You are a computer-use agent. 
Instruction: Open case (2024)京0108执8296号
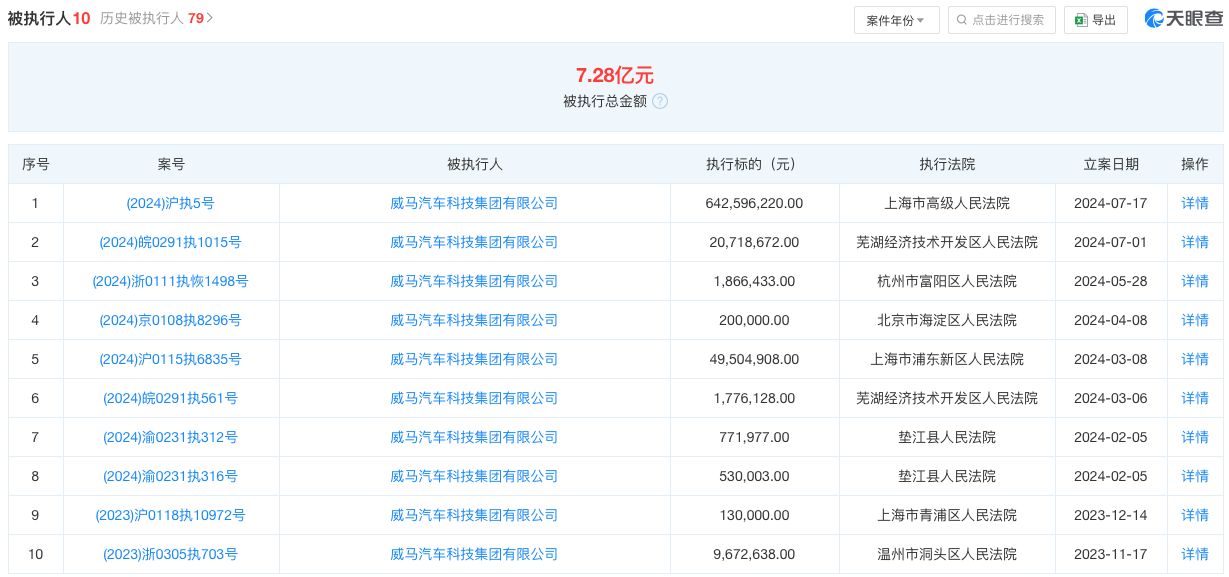[x=170, y=320]
